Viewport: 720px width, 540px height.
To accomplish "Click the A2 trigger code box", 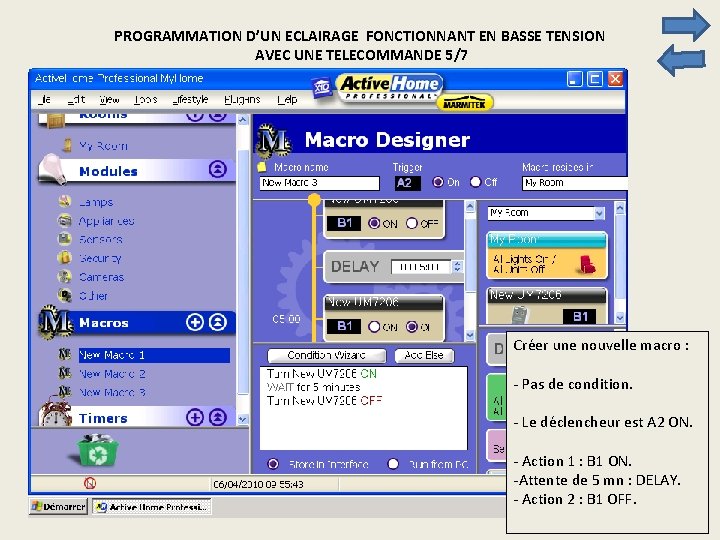I will [407, 183].
